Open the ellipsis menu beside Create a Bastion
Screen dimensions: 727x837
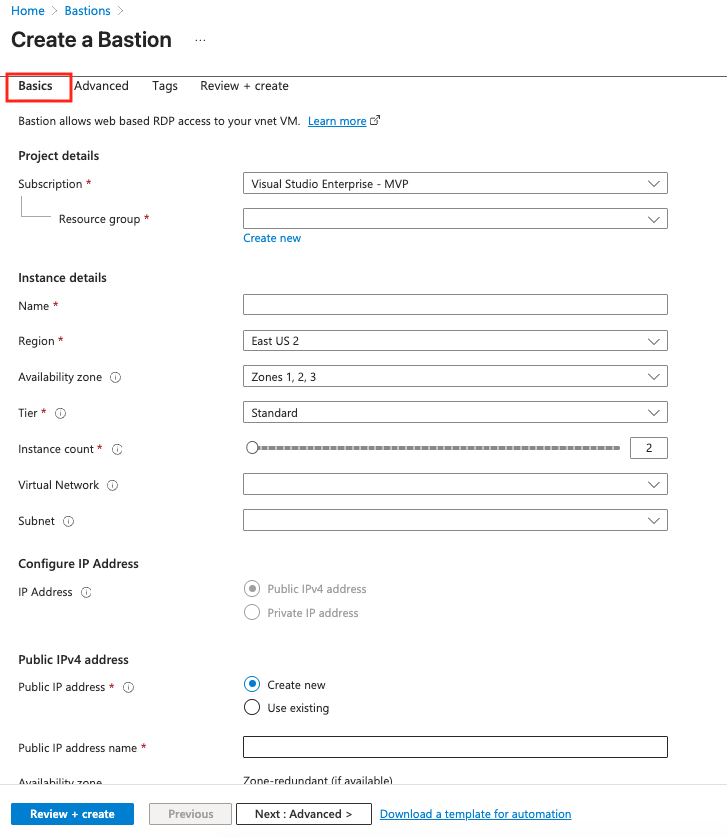[200, 40]
